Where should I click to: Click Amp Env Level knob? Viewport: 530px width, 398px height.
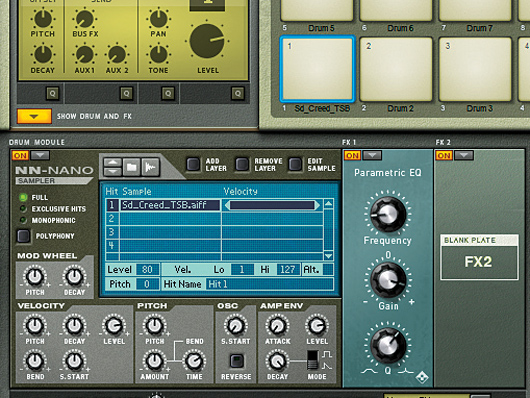(x=317, y=326)
